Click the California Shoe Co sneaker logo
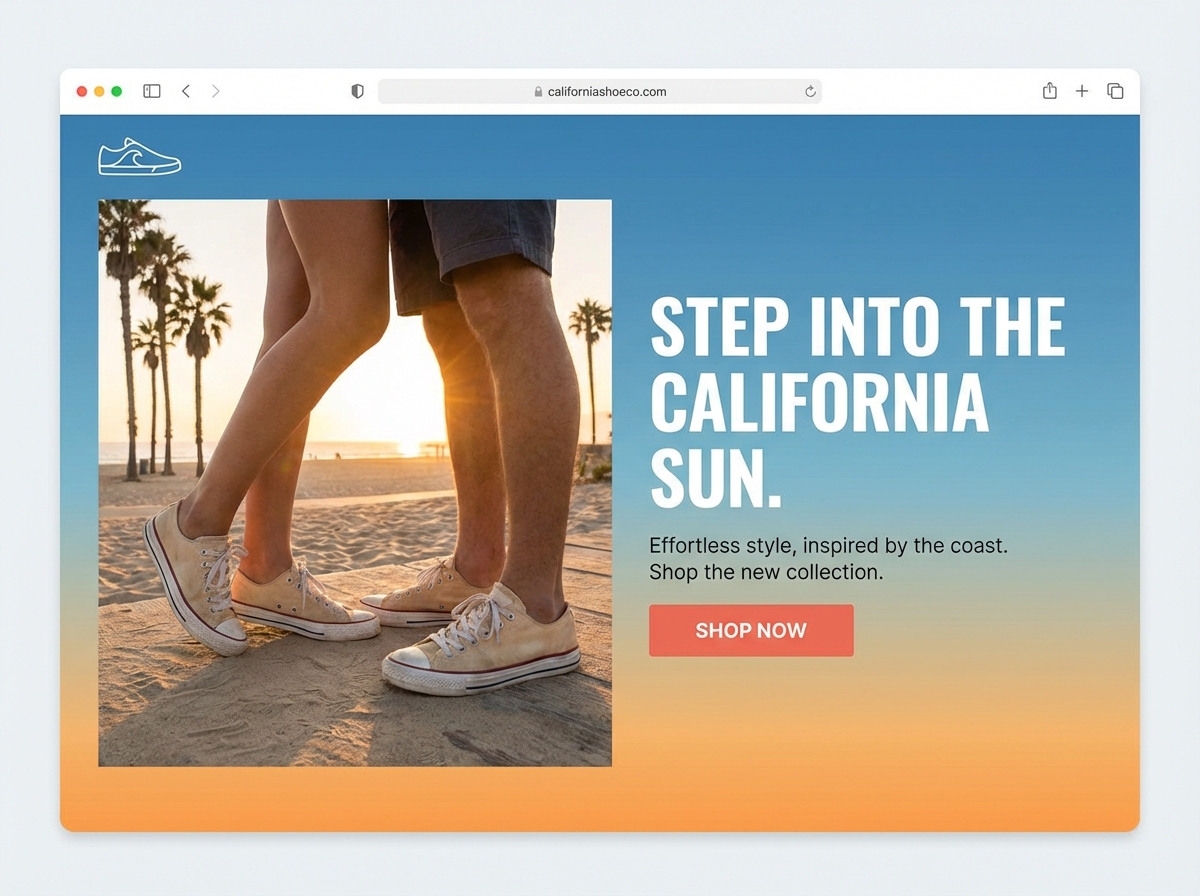The width and height of the screenshot is (1200, 896). pyautogui.click(x=139, y=157)
